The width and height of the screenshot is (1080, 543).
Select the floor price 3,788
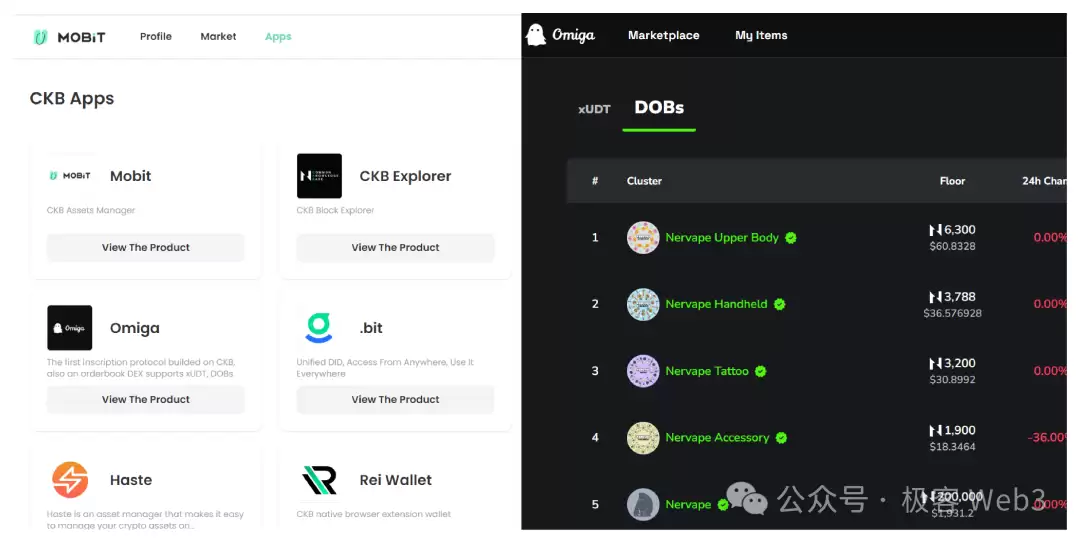[x=953, y=297]
